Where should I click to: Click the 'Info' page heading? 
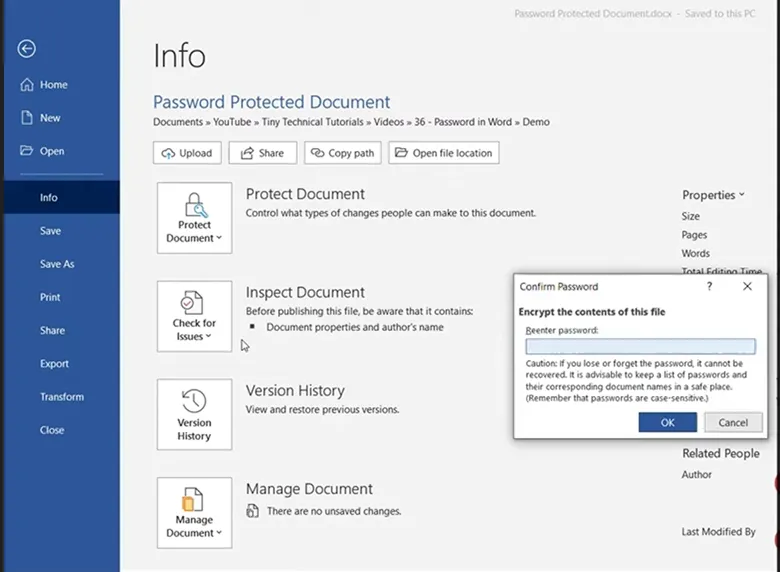[x=179, y=55]
